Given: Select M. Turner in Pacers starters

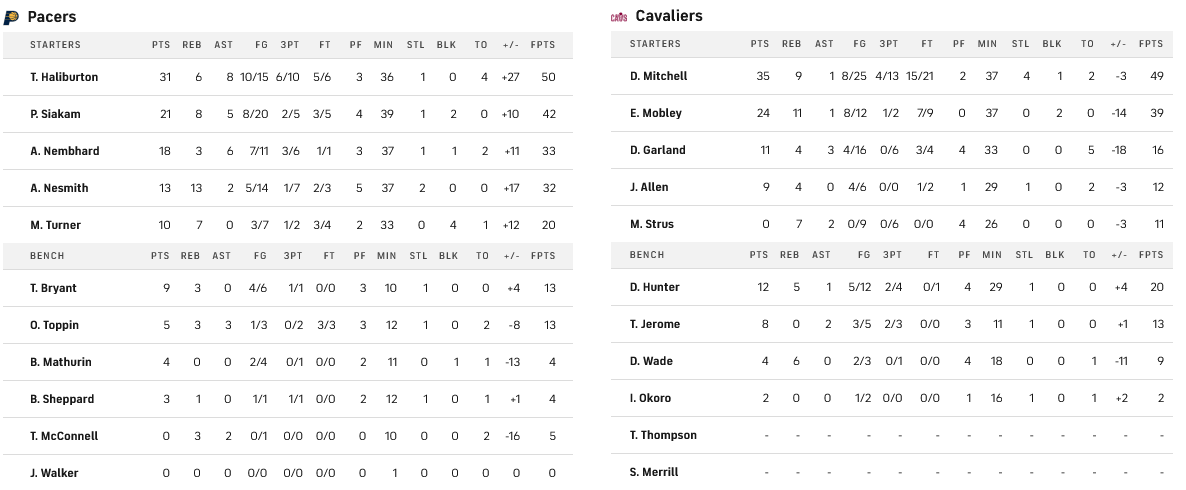Looking at the screenshot, I should [56, 225].
